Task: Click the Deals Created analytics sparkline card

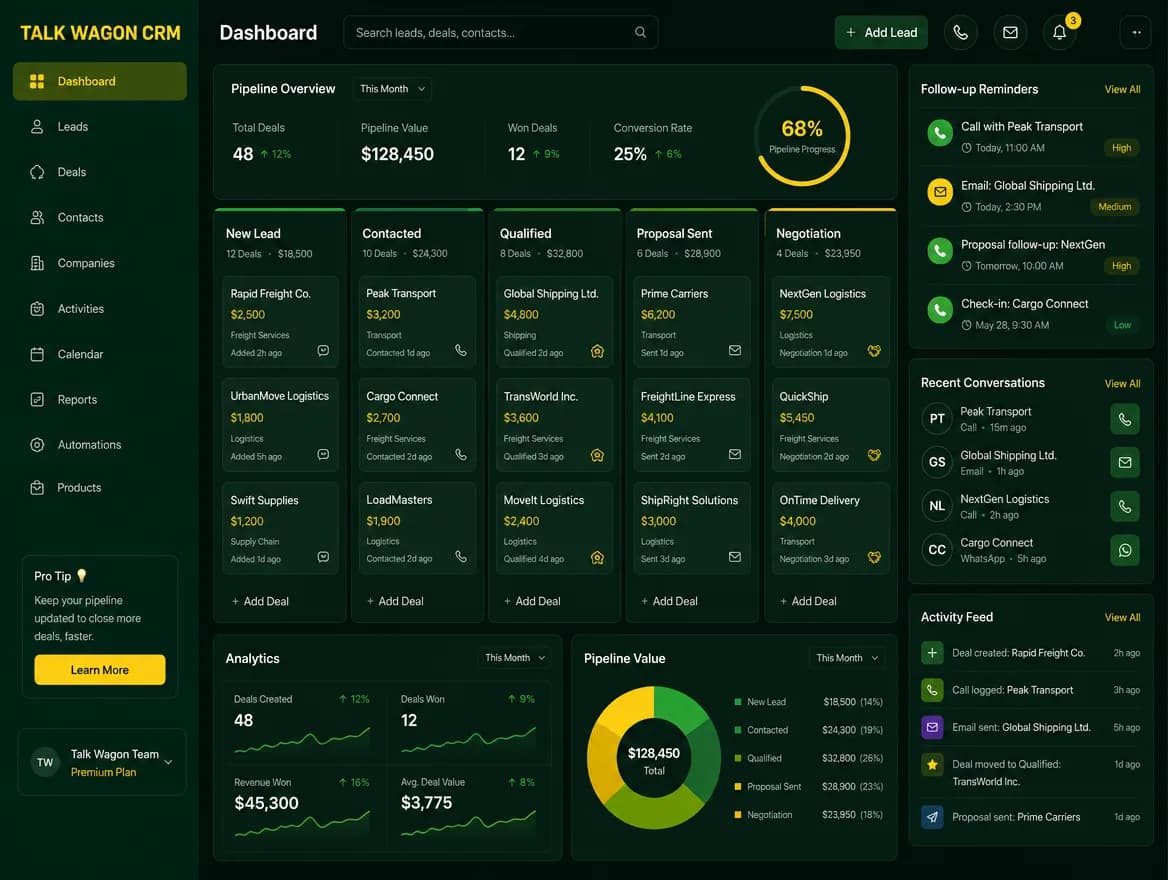Action: click(x=301, y=723)
